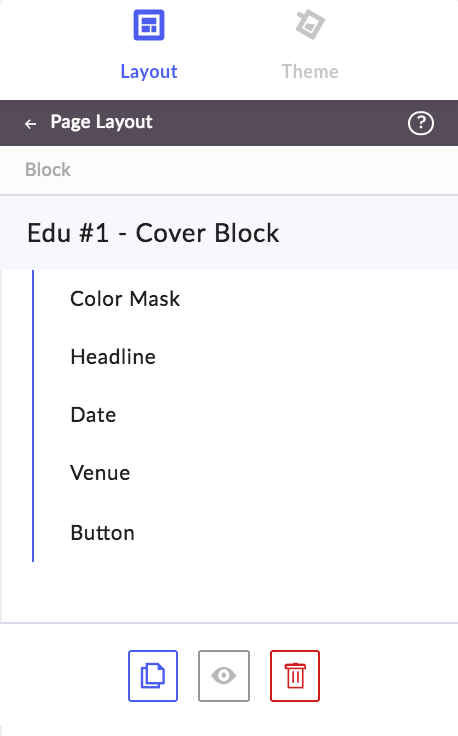Collapse the Edu #1 - Cover Block header
Screen dimensions: 458x736
[229, 233]
